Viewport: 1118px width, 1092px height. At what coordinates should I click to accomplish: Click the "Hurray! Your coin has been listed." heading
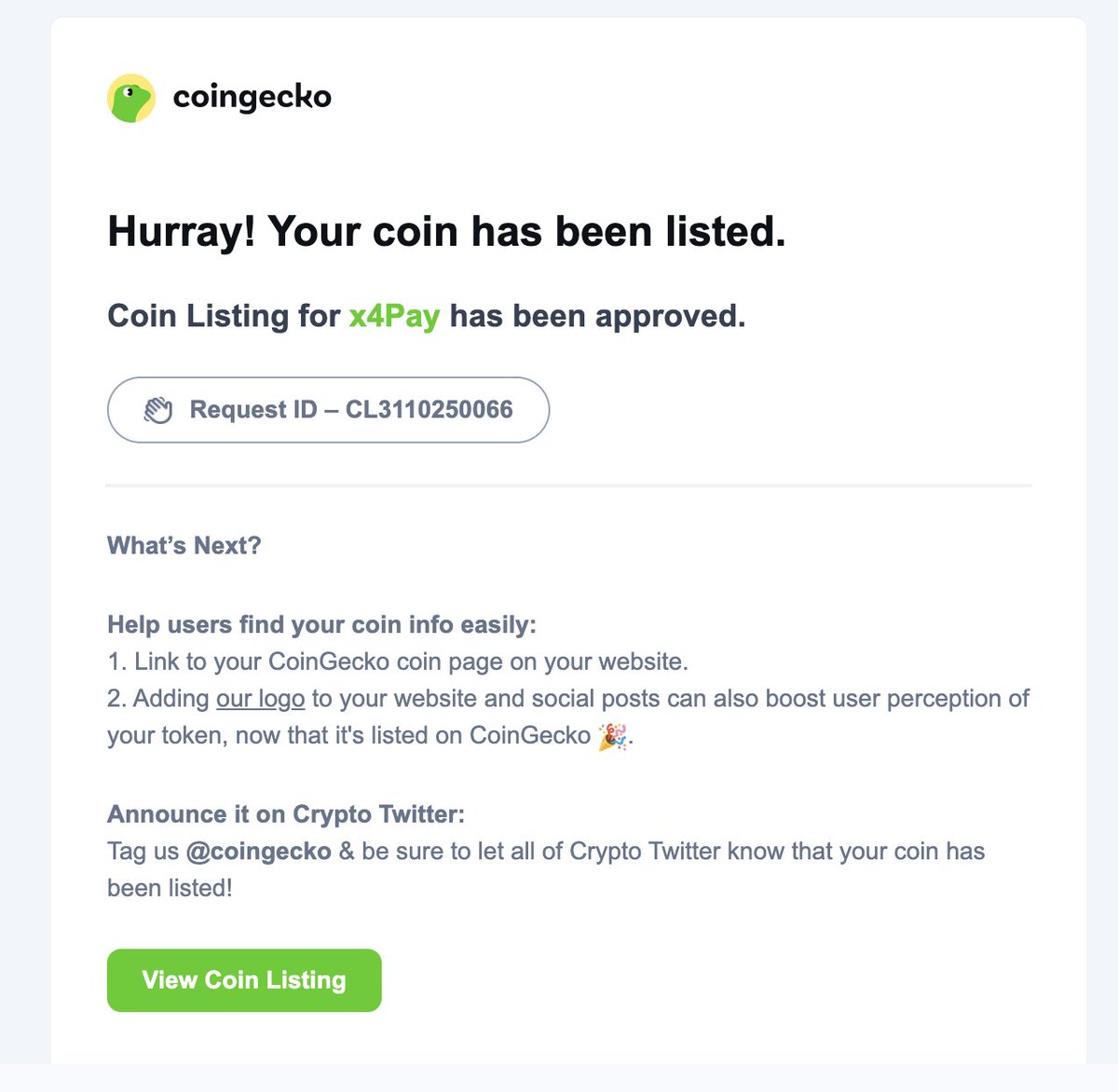click(x=446, y=231)
